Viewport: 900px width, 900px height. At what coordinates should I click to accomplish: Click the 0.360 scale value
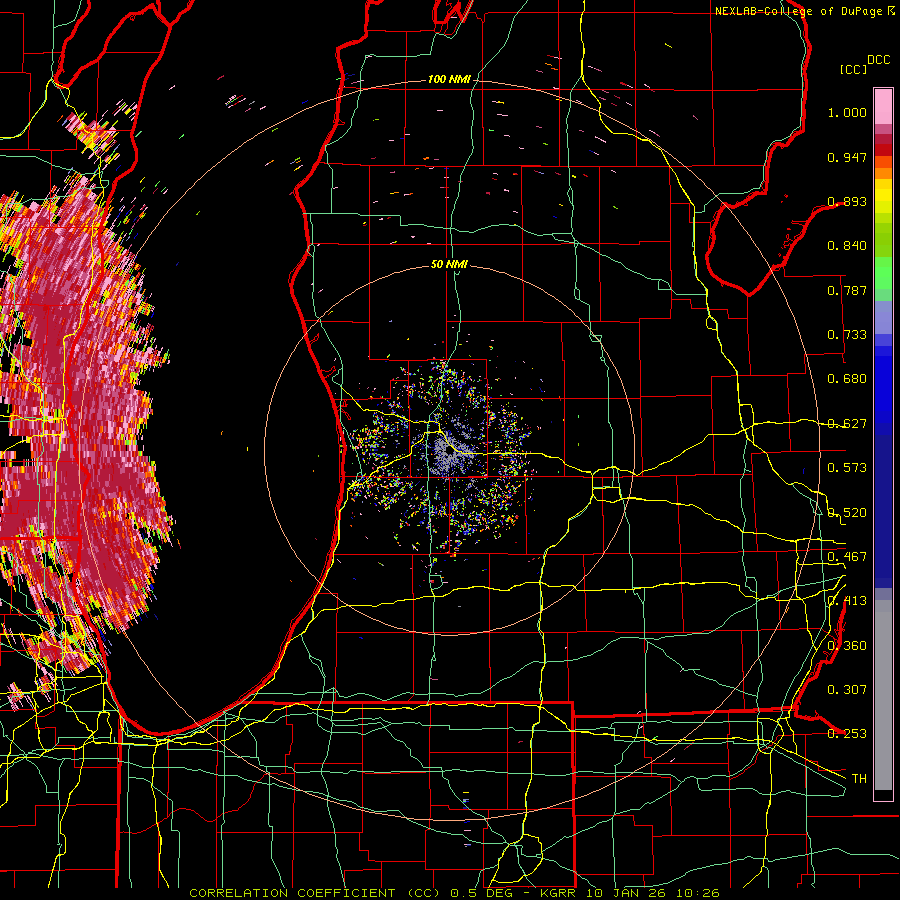point(847,646)
